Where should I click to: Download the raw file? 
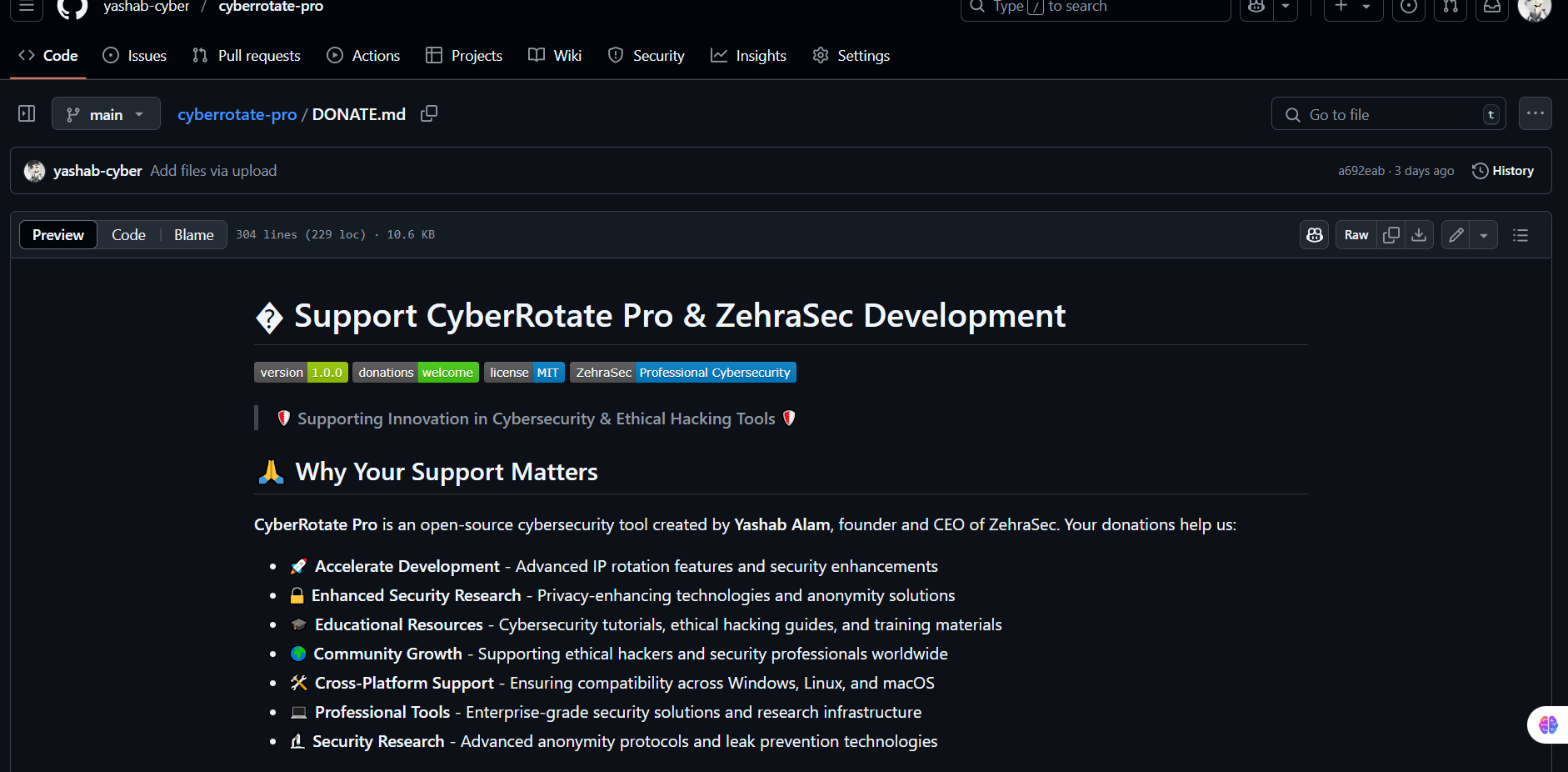(x=1419, y=235)
